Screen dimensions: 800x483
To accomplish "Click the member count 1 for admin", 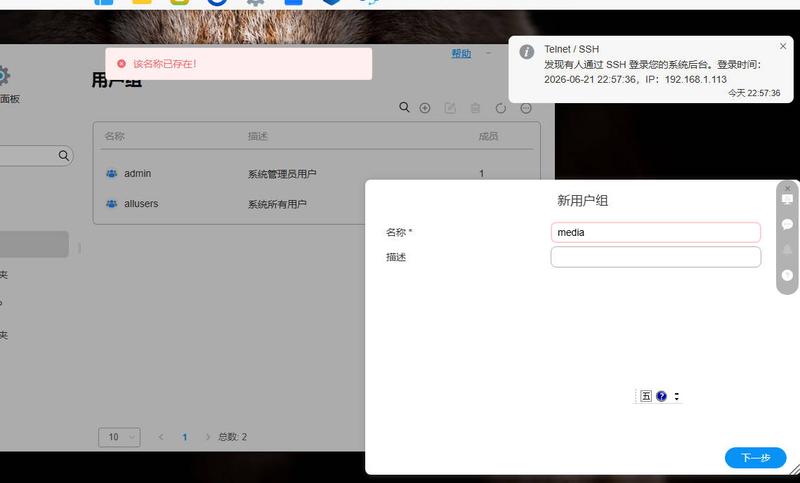I will click(x=481, y=173).
